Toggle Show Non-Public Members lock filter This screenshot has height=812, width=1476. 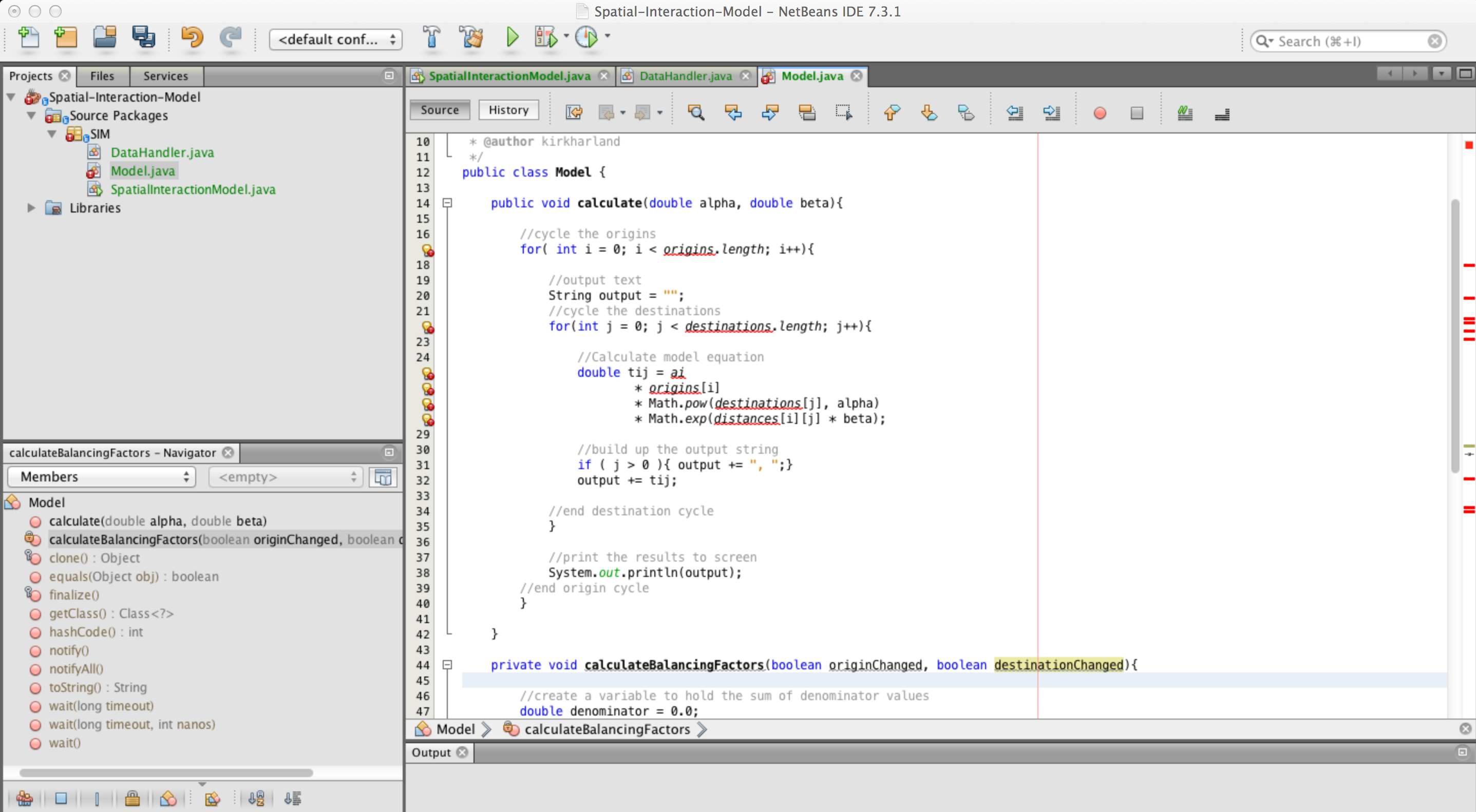coord(133,798)
